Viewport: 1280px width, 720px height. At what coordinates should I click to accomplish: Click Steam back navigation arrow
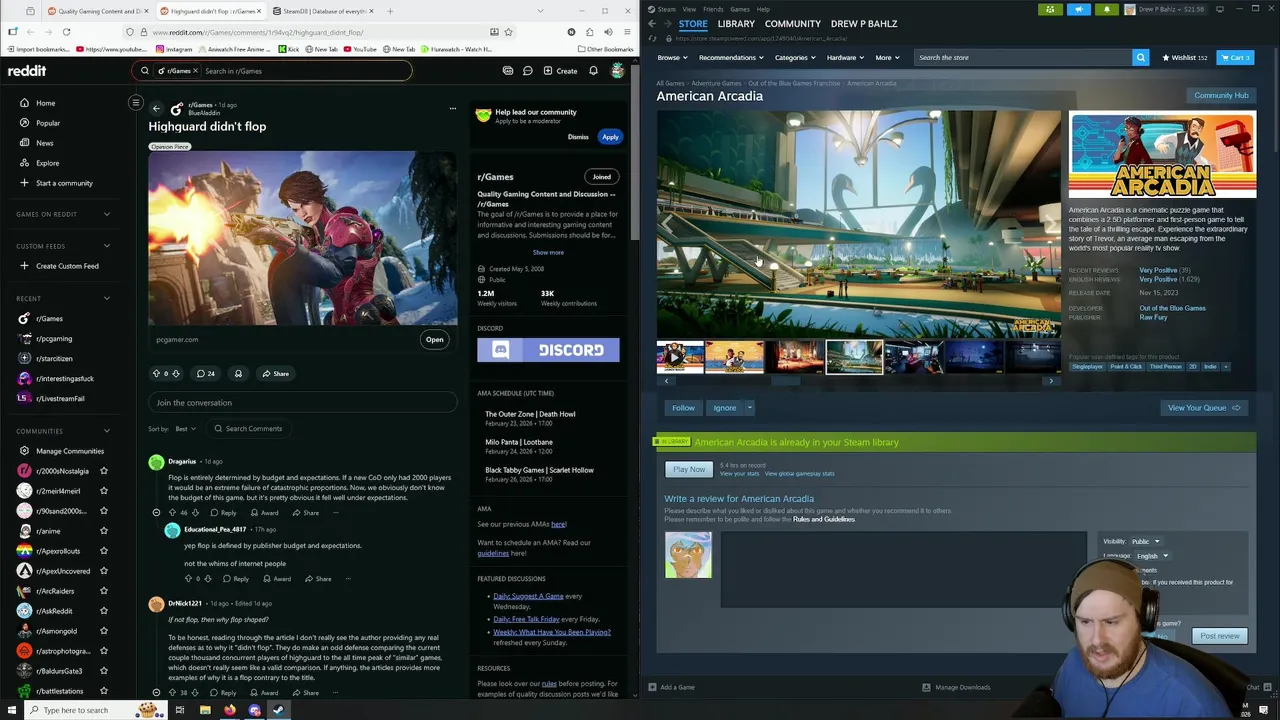(652, 24)
